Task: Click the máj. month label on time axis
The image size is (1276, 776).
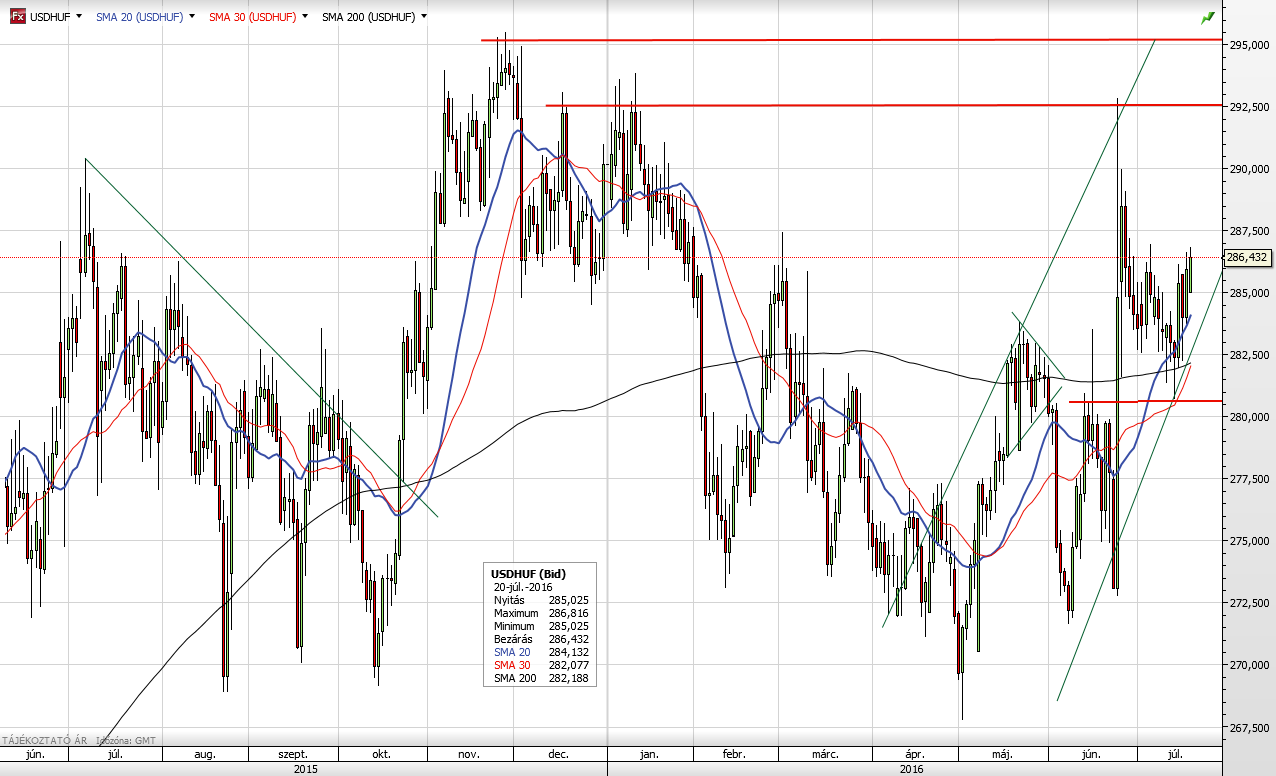Action: click(x=1002, y=754)
